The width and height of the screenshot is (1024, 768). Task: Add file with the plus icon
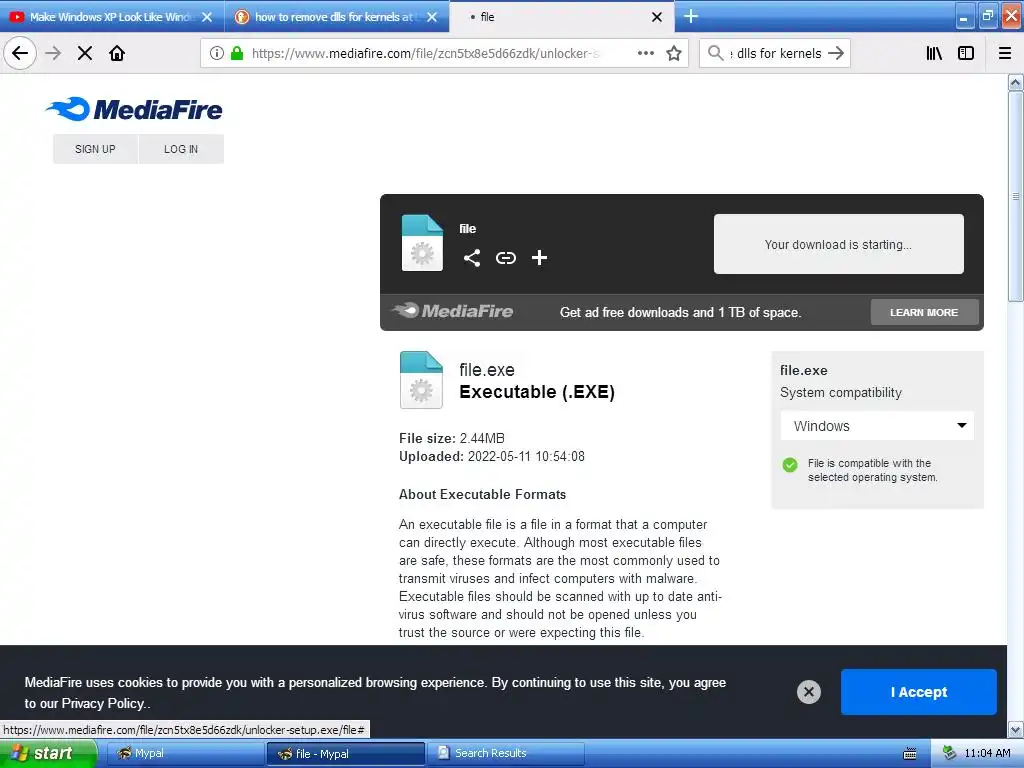(539, 258)
